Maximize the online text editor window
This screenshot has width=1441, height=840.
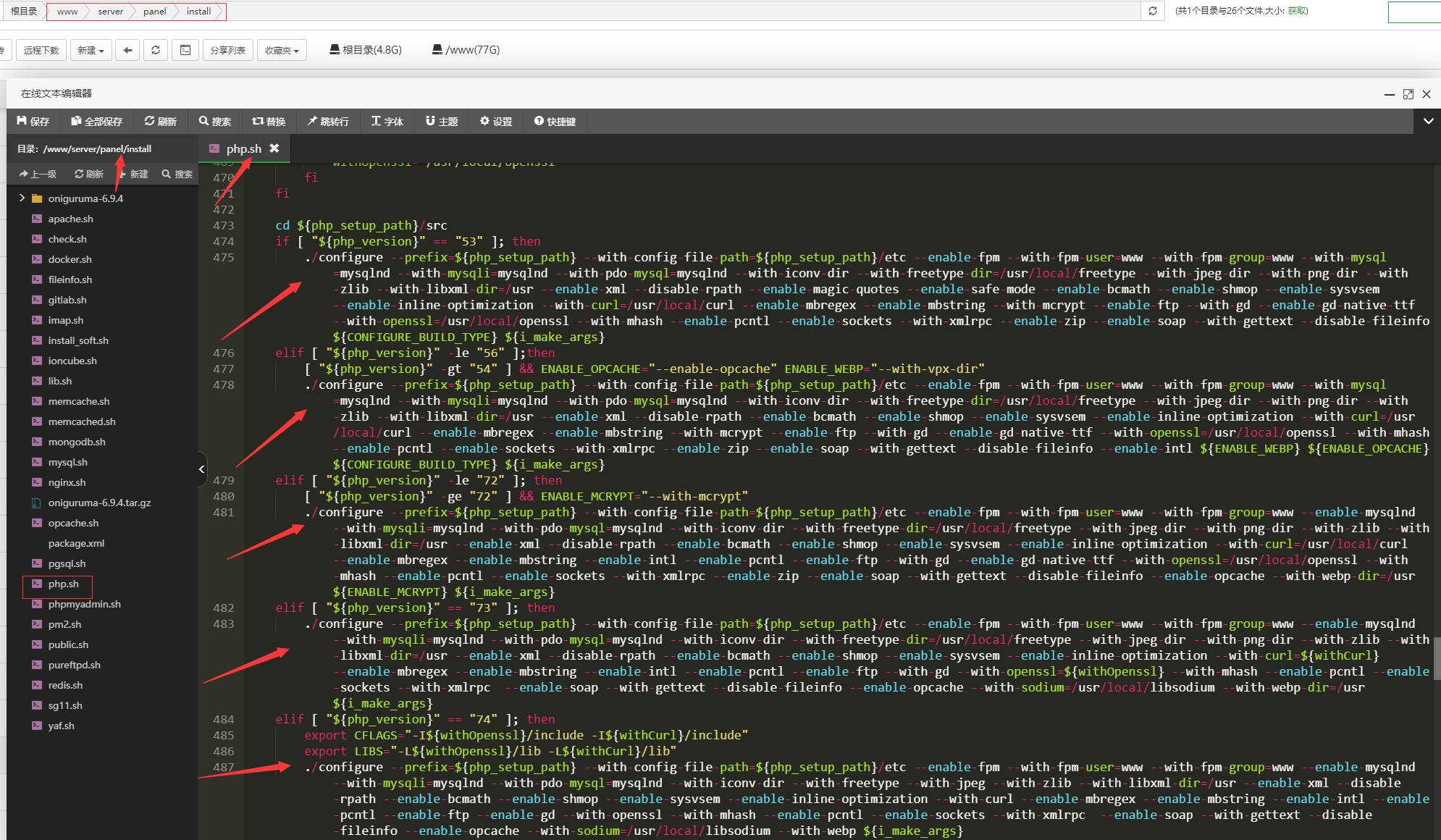(x=1408, y=94)
